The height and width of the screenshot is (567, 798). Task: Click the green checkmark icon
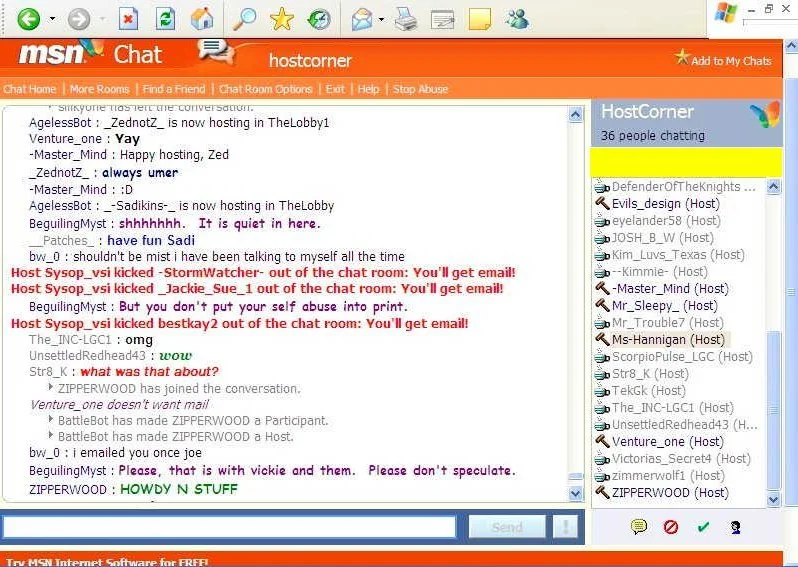coord(703,527)
